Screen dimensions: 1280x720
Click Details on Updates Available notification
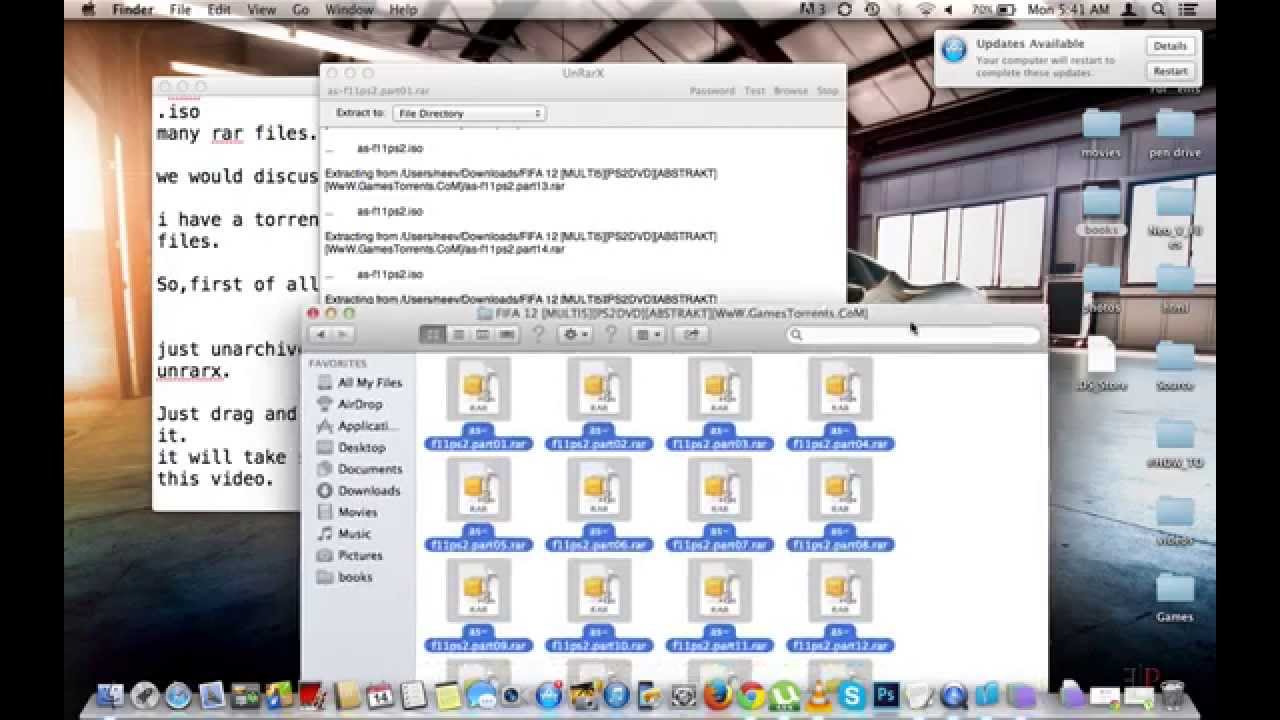click(x=1170, y=46)
